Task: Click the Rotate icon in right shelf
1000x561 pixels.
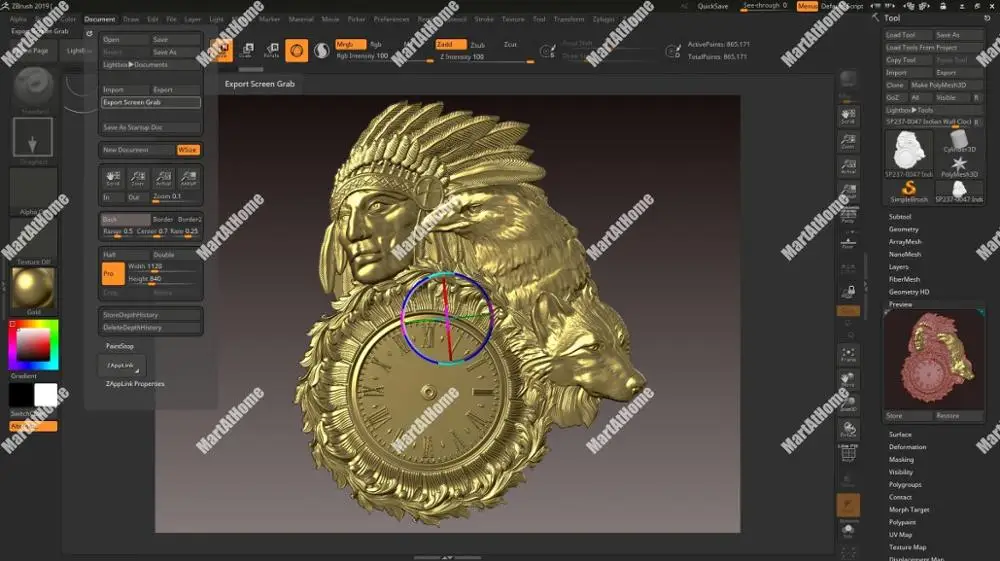Action: coord(848,430)
